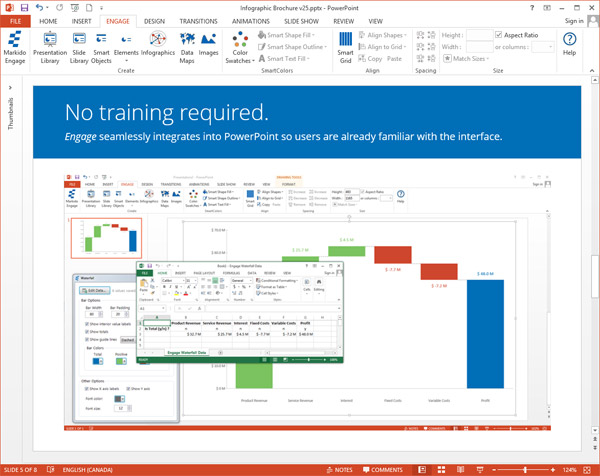The image size is (600, 476).
Task: Click 'SLIDE 5 OF 8' status text
Action: click(20, 469)
